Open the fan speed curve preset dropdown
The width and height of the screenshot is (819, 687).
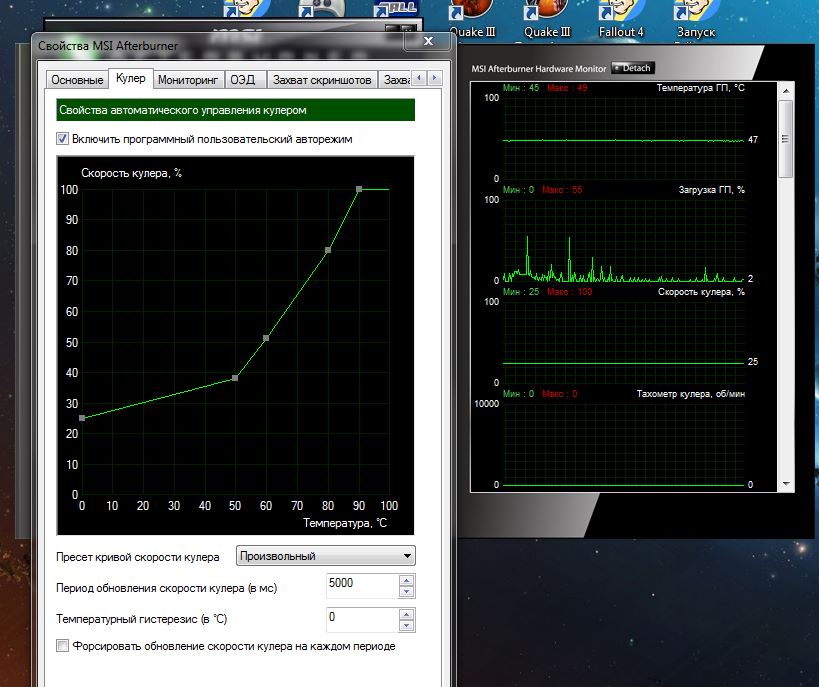325,556
